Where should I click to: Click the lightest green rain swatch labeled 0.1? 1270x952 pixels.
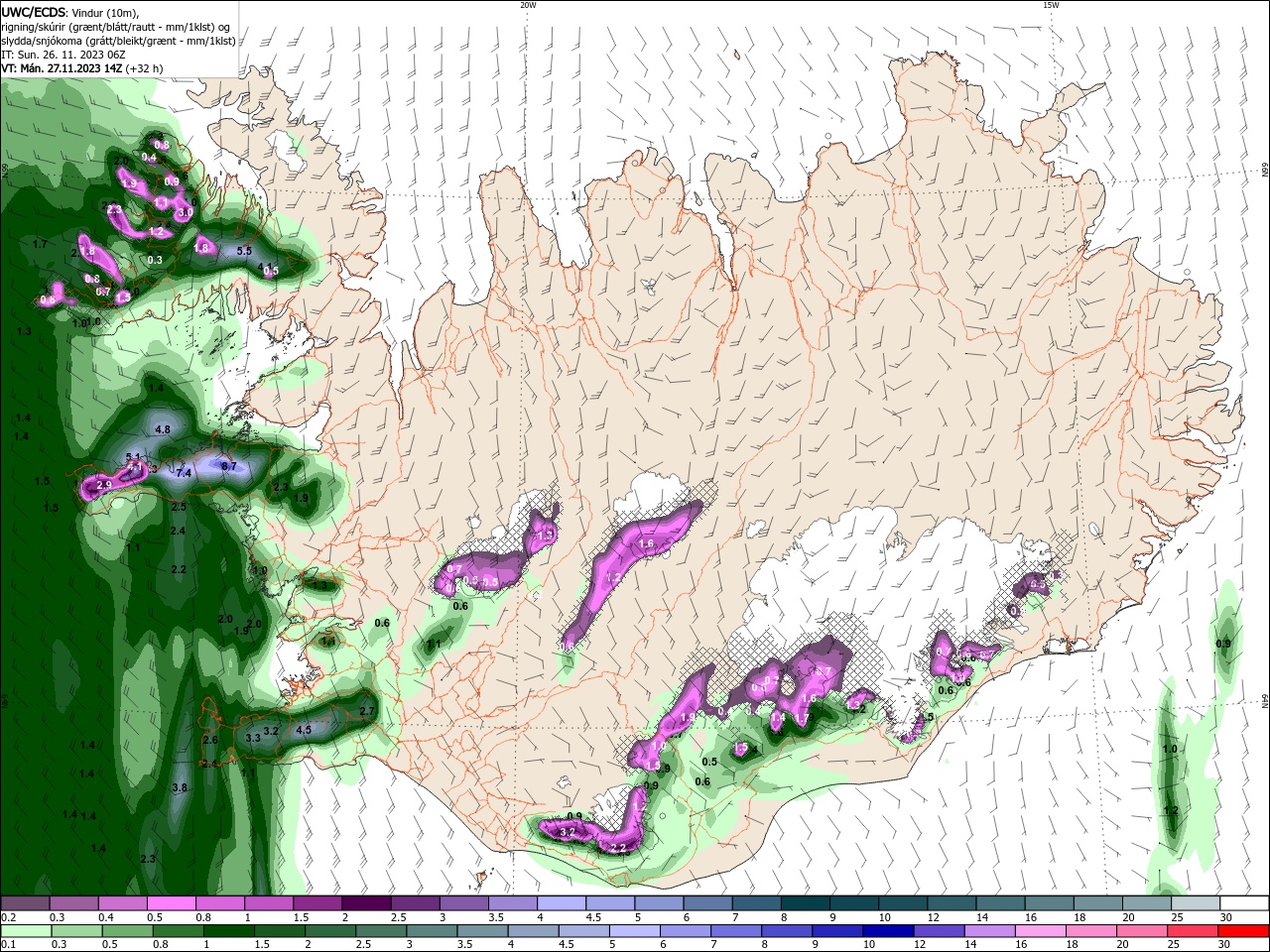click(x=25, y=931)
